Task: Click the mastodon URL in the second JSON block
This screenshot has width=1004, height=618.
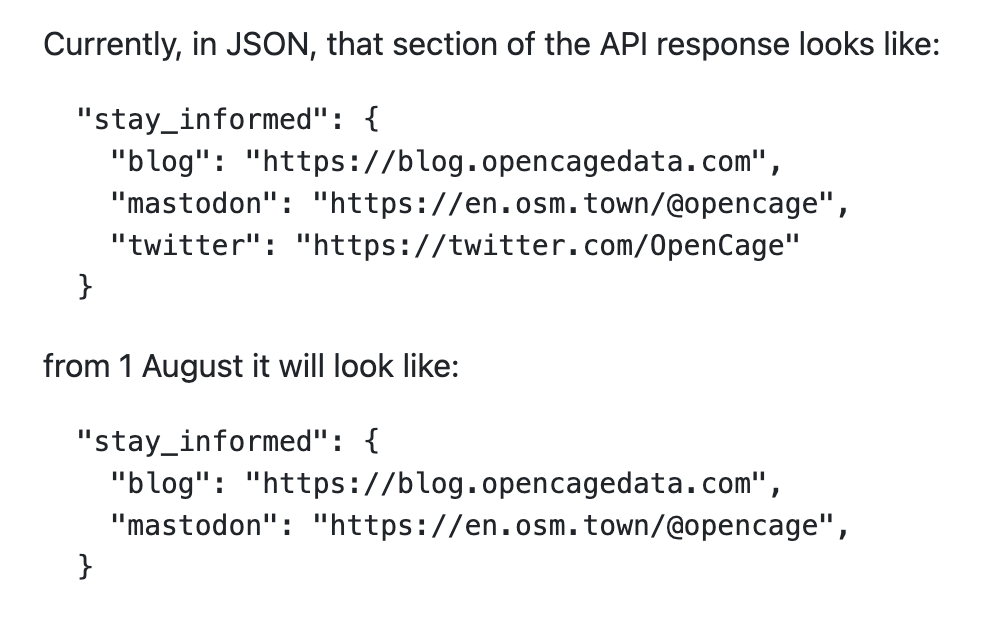Action: [573, 526]
